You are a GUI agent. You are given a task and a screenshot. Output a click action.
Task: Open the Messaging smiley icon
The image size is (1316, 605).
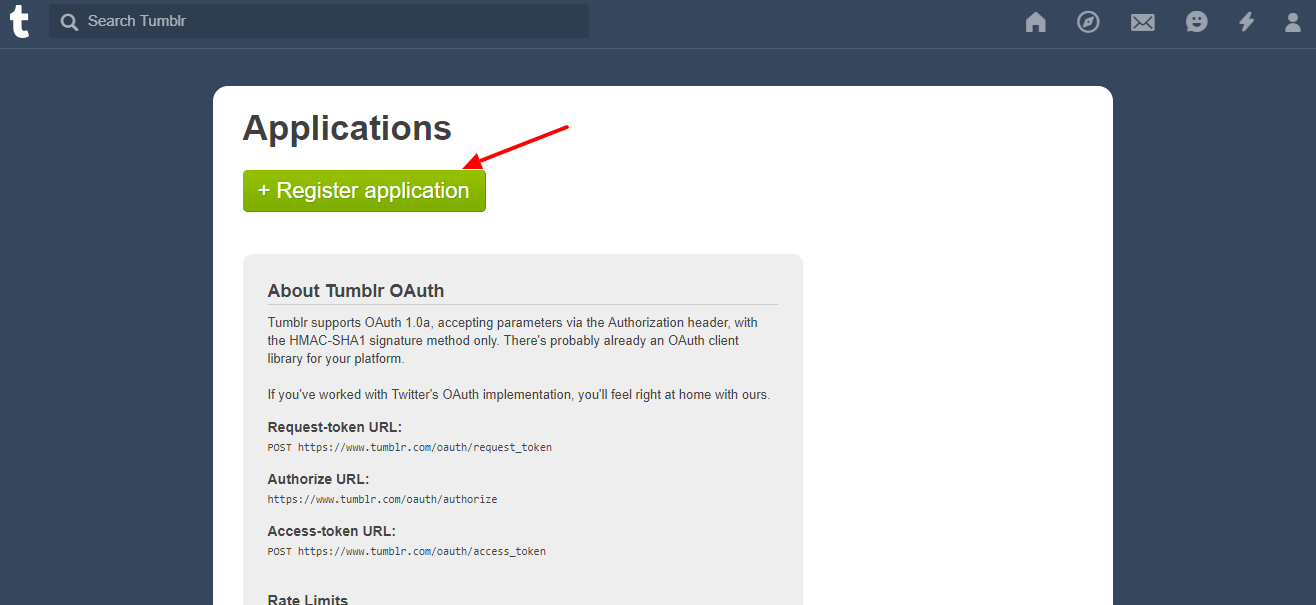click(1196, 22)
